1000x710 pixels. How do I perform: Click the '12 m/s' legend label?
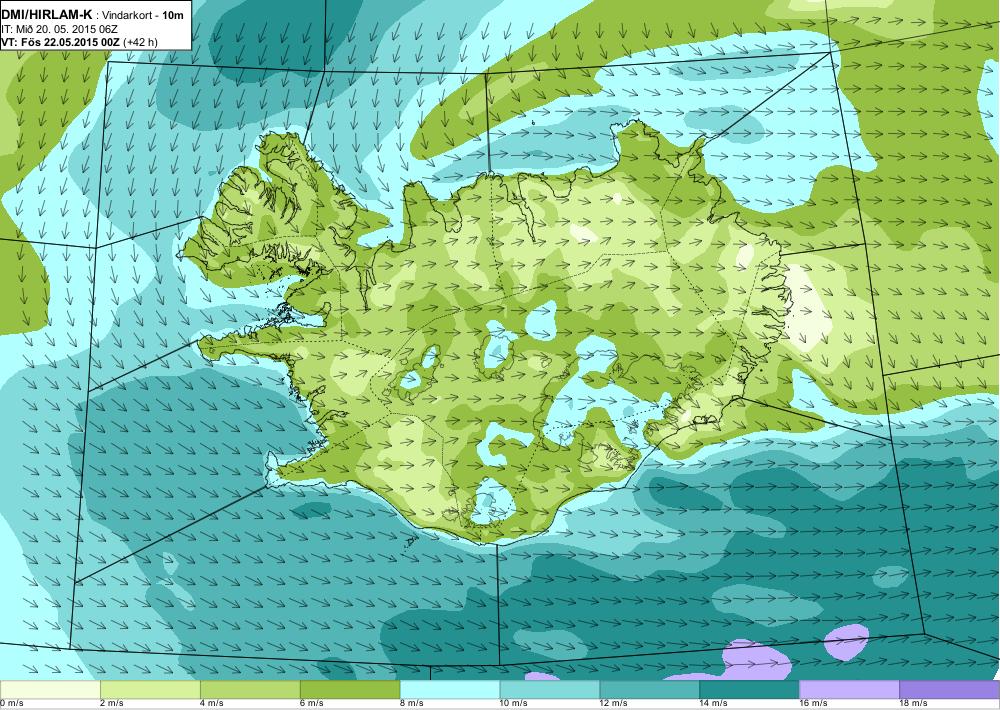click(614, 704)
